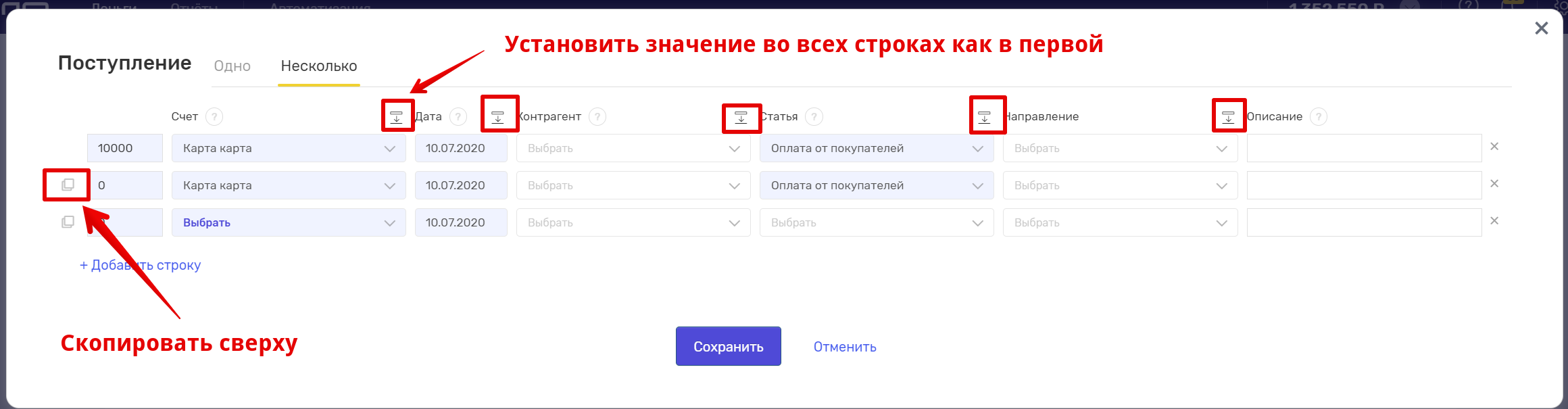1568x409 pixels.
Task: Switch to the 'Одно' tab
Action: pyautogui.click(x=232, y=66)
